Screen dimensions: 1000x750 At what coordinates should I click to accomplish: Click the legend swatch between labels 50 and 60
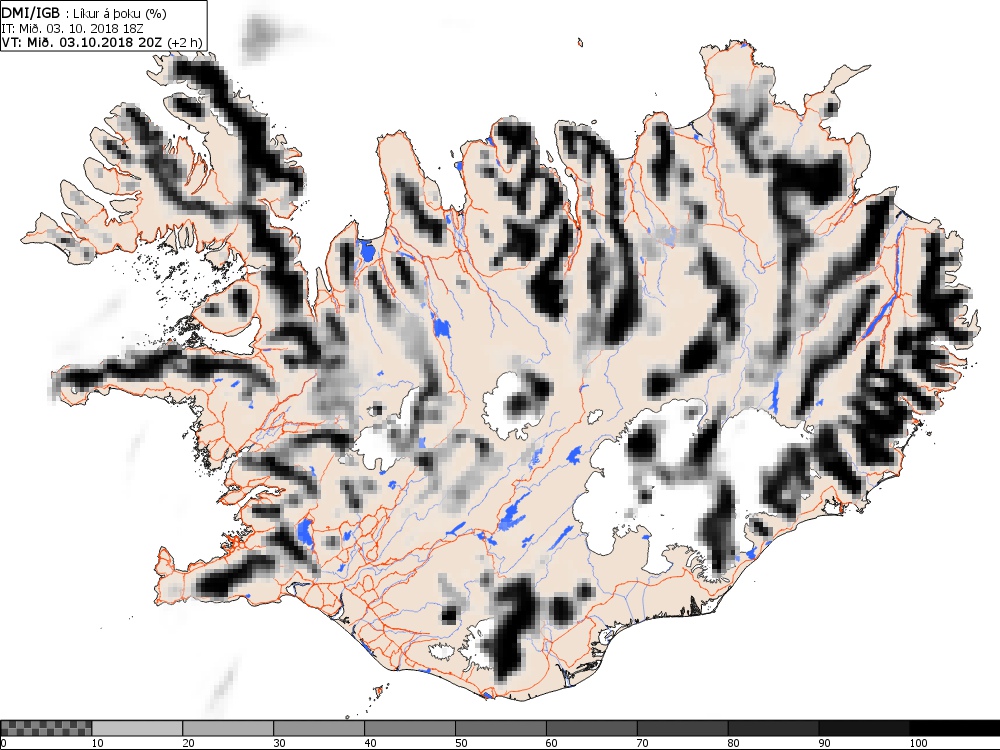[x=501, y=728]
